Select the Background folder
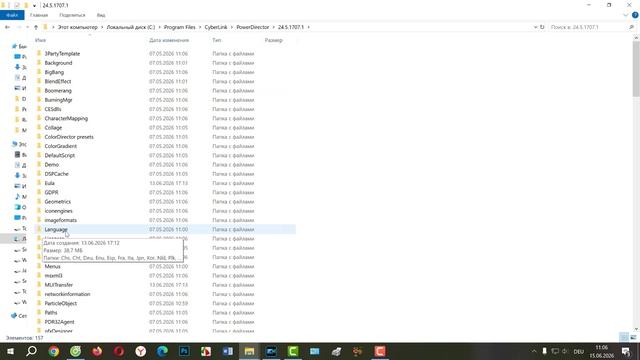The height and width of the screenshot is (360, 640). (x=58, y=63)
